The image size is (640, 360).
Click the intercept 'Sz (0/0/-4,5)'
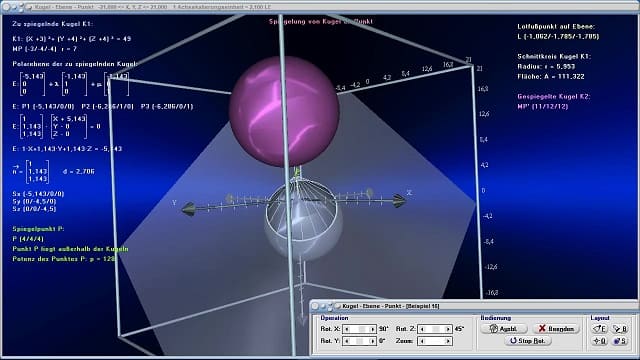click(x=34, y=209)
